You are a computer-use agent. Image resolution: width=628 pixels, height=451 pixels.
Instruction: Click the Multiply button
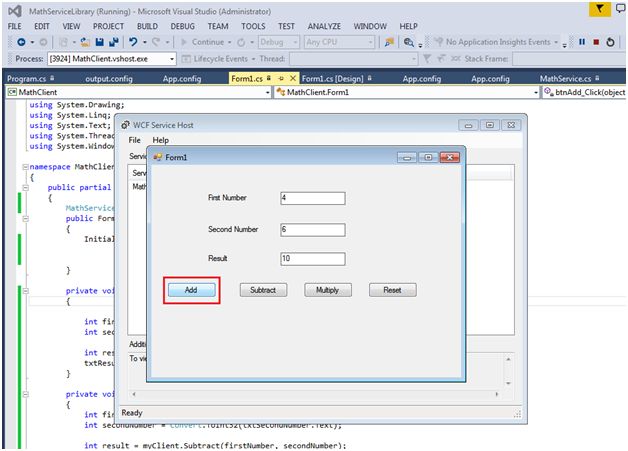pos(328,290)
